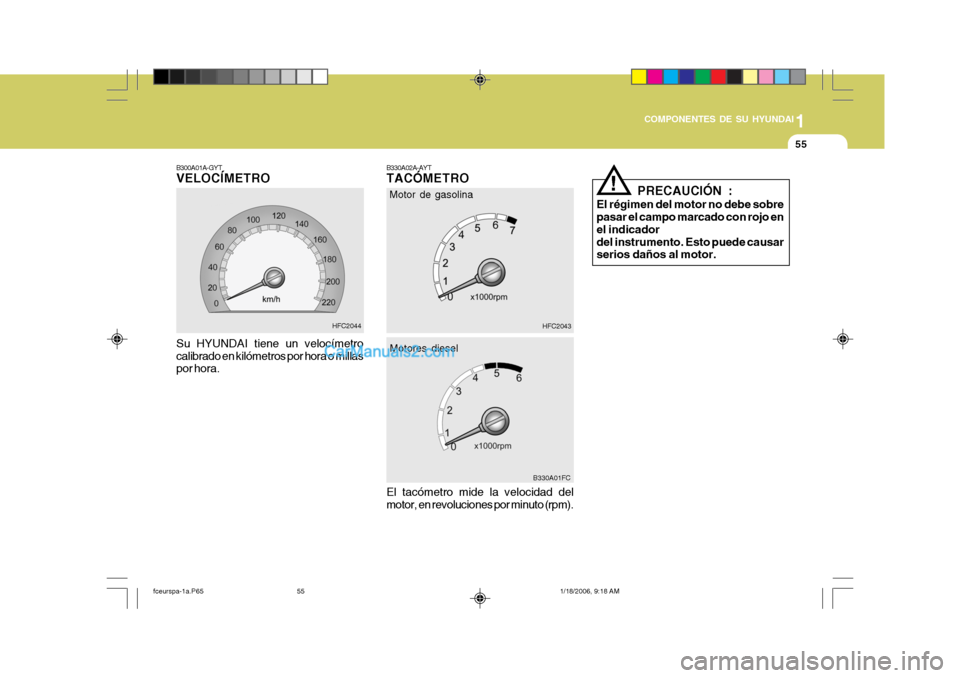
Task: Click the footer page number 55
Action: [x=301, y=591]
